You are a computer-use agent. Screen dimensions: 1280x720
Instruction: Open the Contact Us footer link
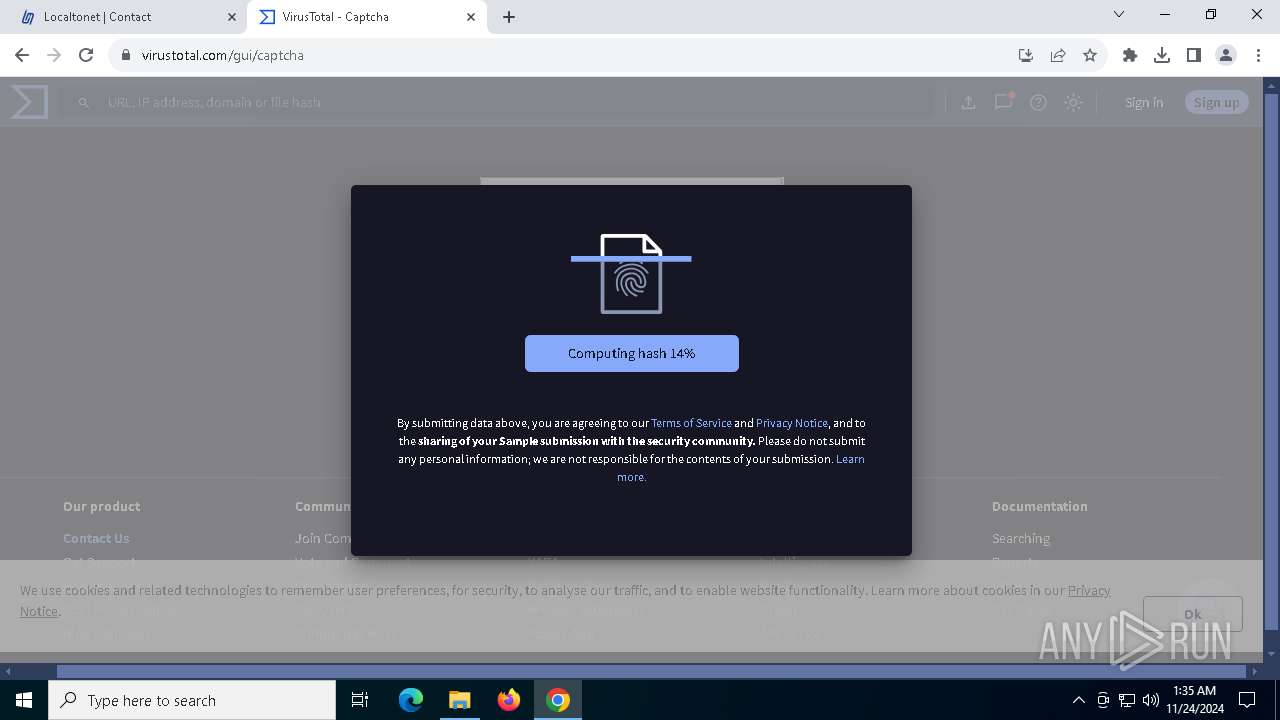(x=96, y=538)
